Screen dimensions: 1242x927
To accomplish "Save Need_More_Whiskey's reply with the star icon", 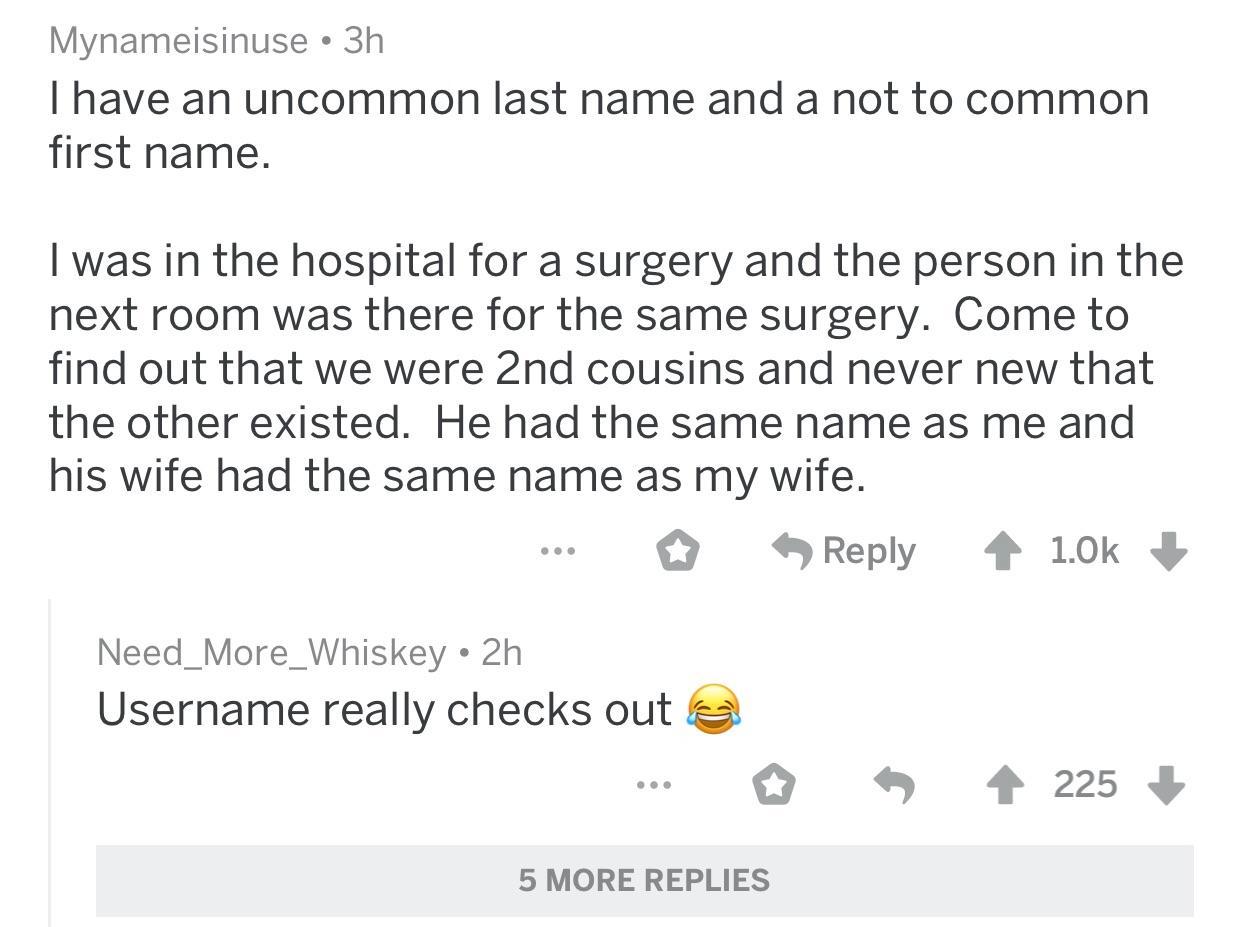I will (x=774, y=786).
